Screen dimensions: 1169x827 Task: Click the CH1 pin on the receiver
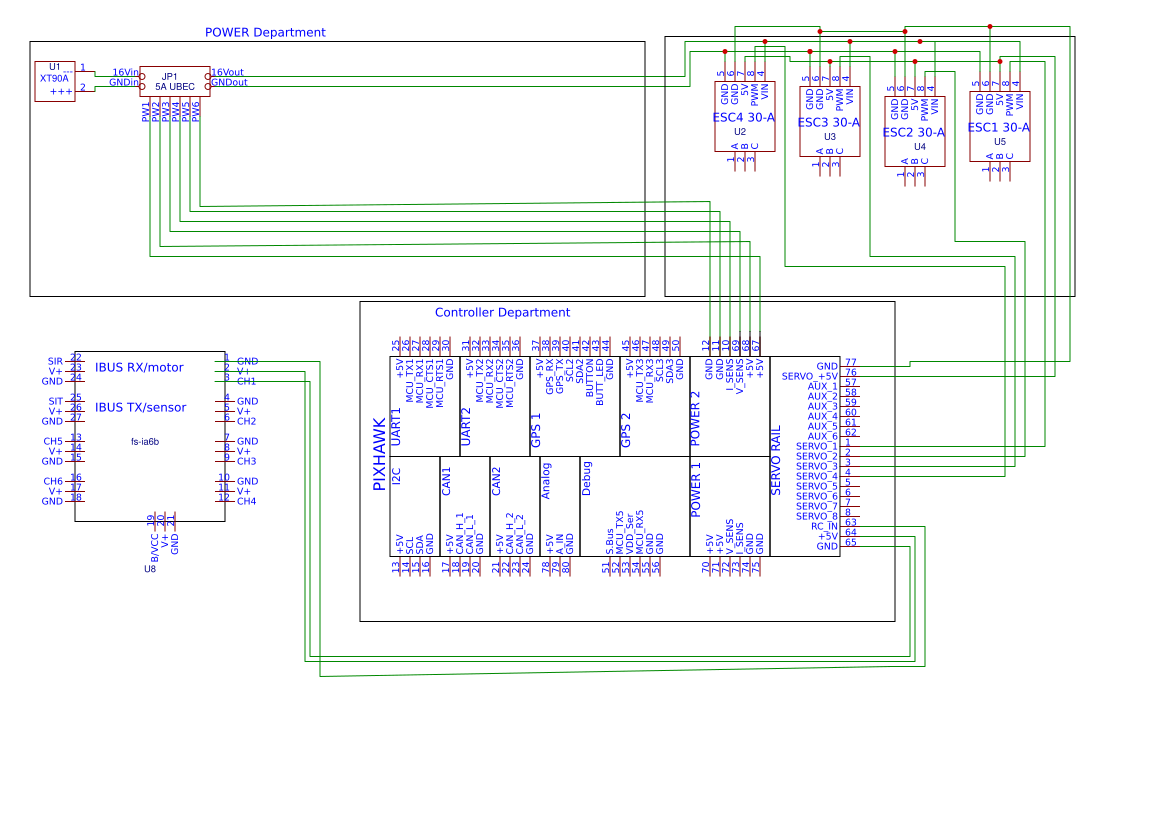click(246, 381)
